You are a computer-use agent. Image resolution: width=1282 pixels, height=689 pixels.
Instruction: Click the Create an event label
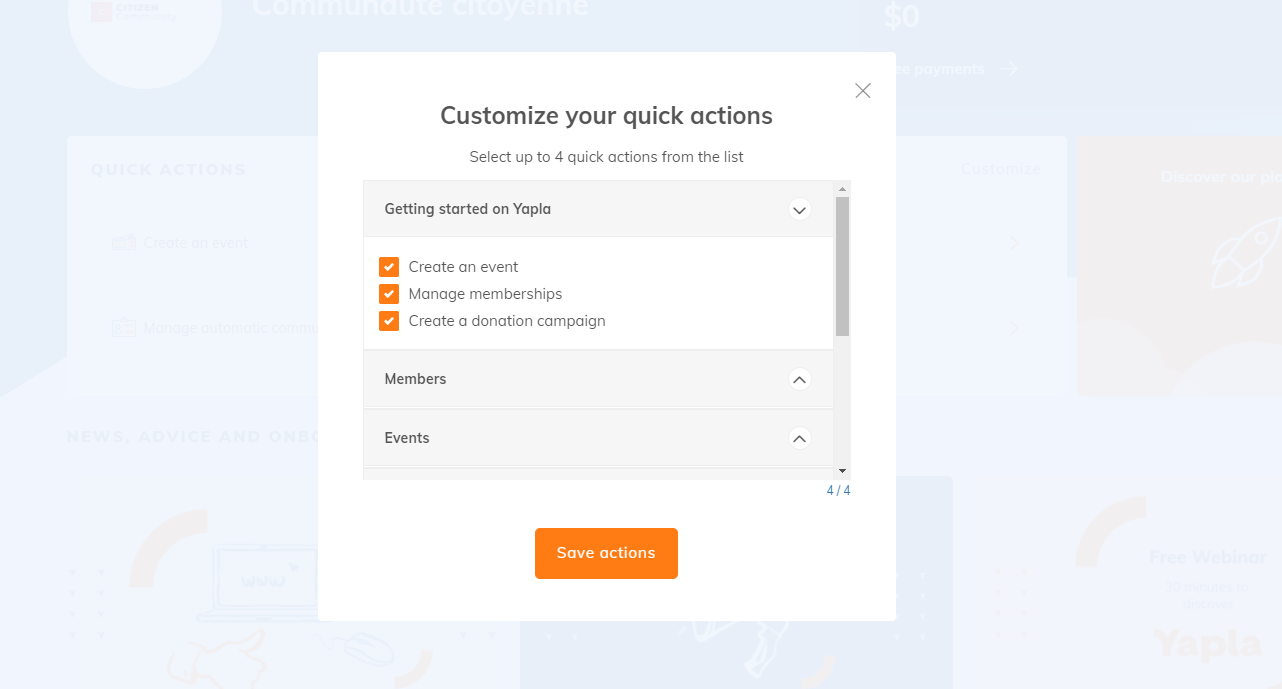click(463, 267)
